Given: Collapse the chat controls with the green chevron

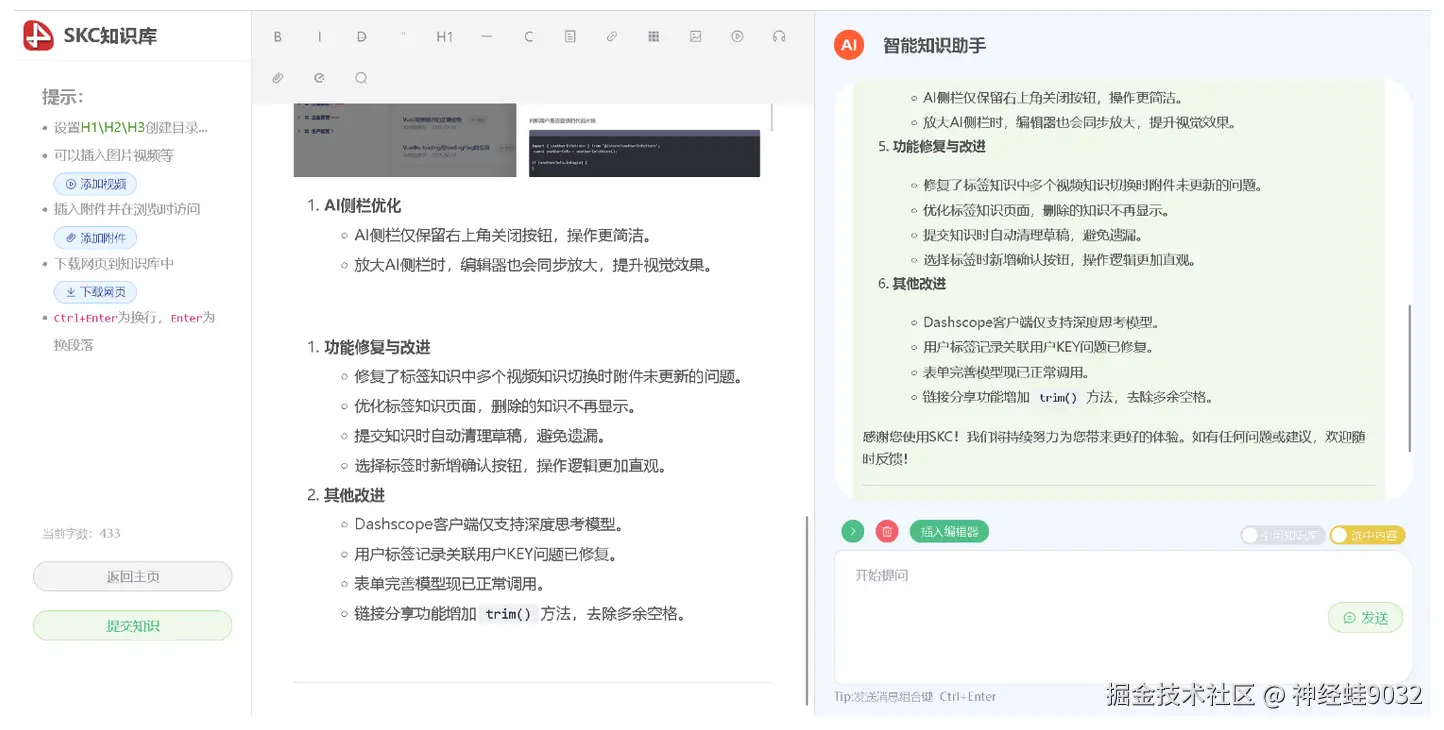Looking at the screenshot, I should [x=852, y=531].
